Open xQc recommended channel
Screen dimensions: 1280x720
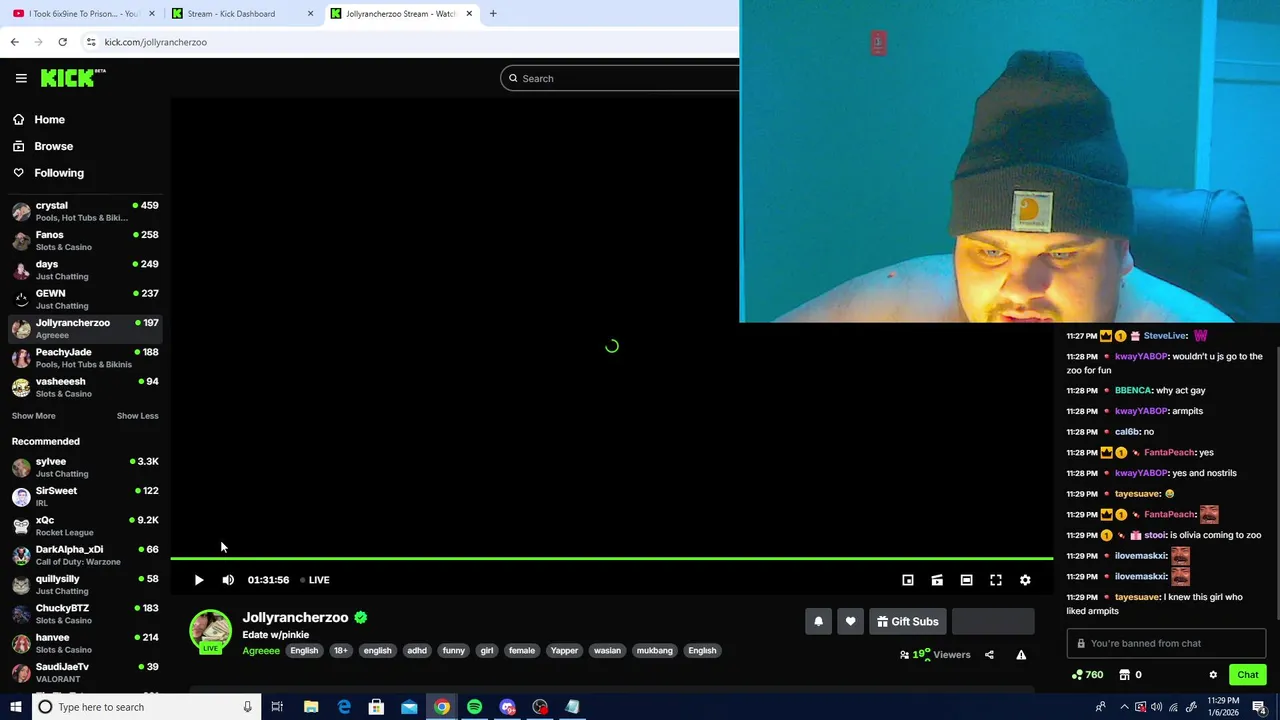(85, 526)
